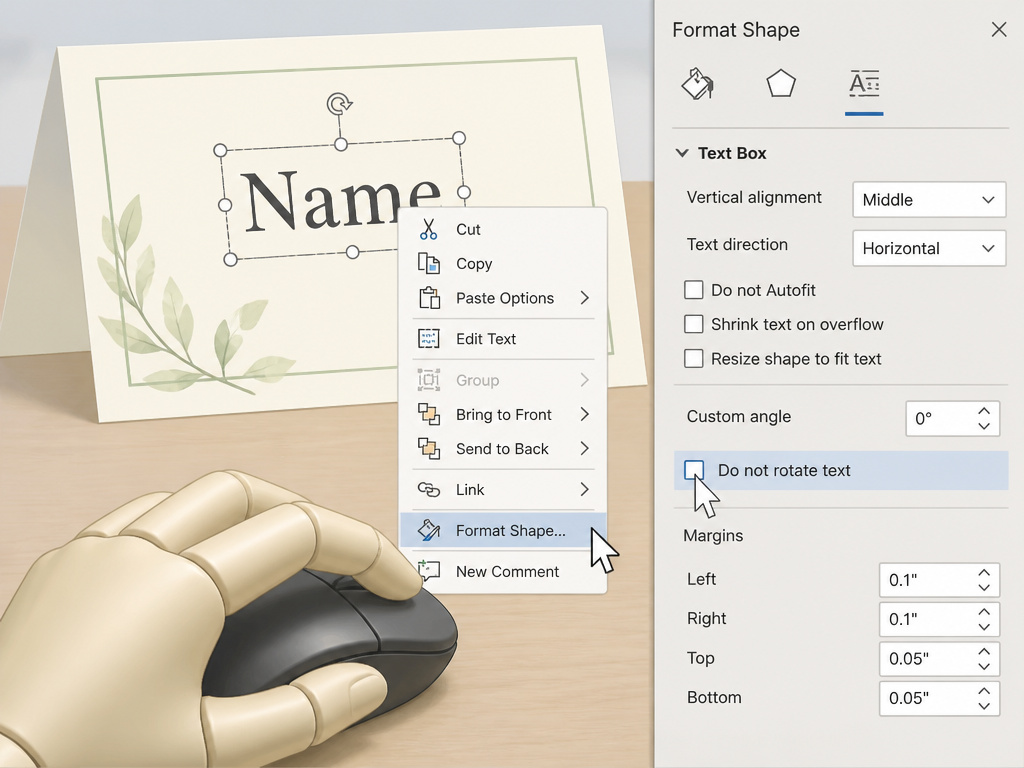This screenshot has height=768, width=1024.
Task: Increase the Custom angle value
Action: (x=984, y=411)
